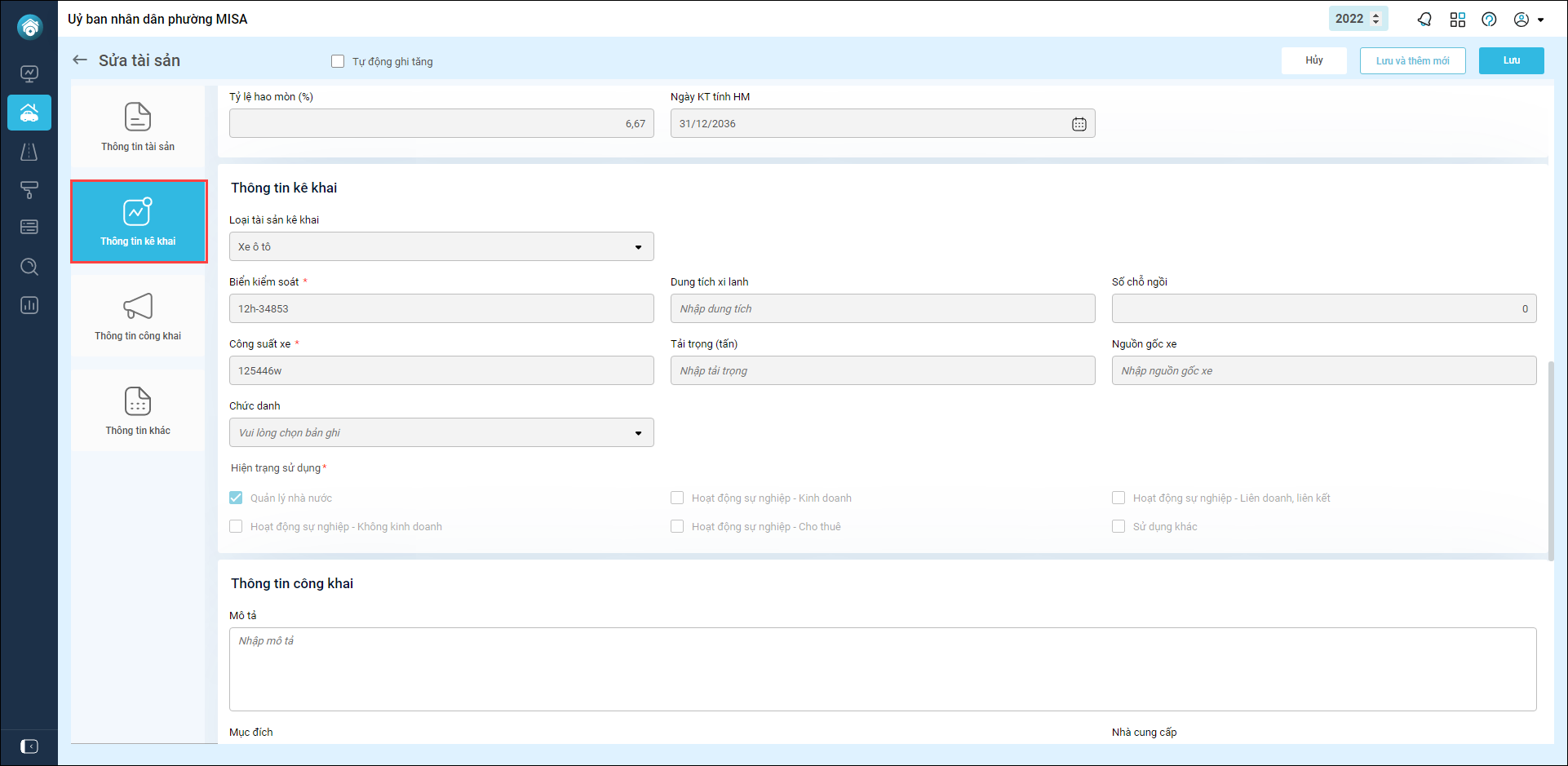The height and width of the screenshot is (766, 1568).
Task: Open the user account profile icon
Action: coord(1521,19)
